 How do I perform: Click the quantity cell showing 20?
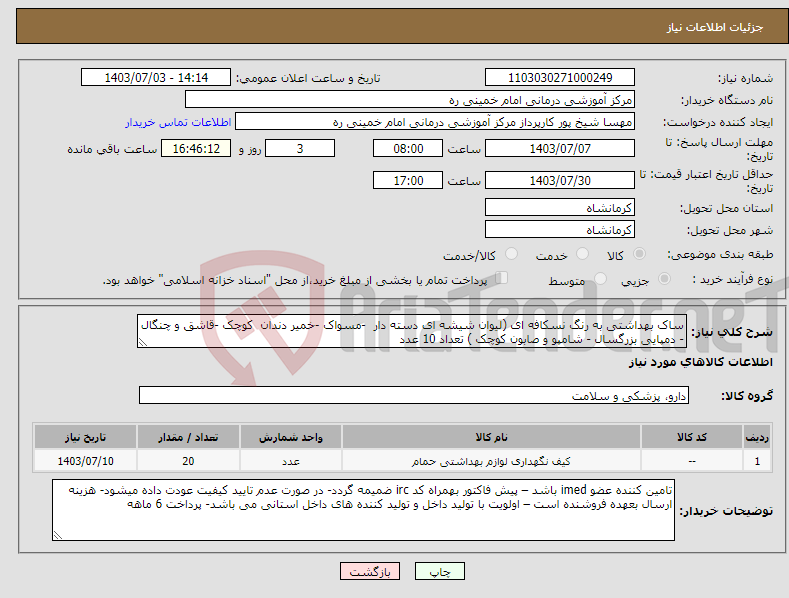[x=188, y=461]
